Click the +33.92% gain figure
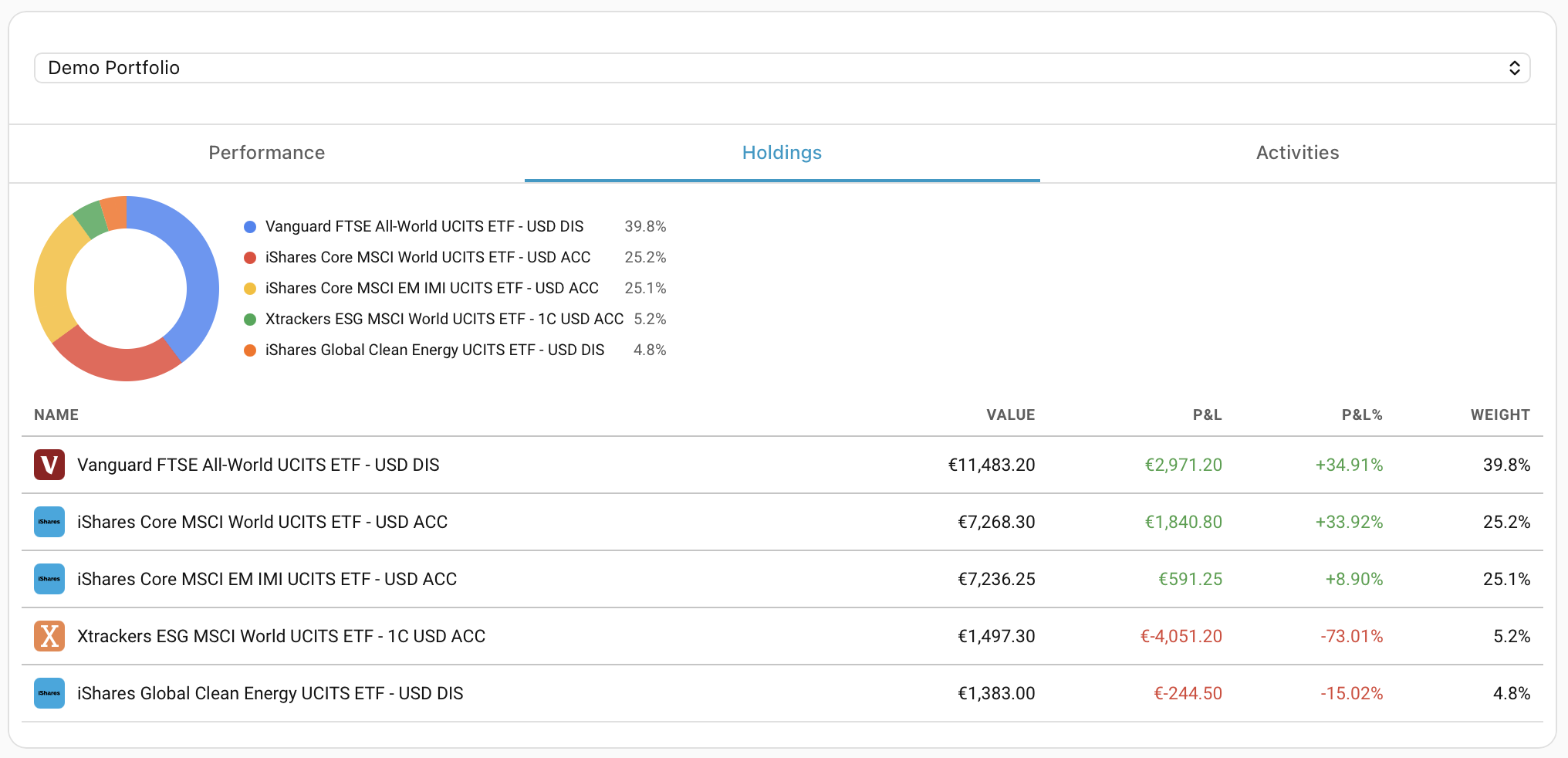Screen dimensions: 1568x758 (1349, 522)
